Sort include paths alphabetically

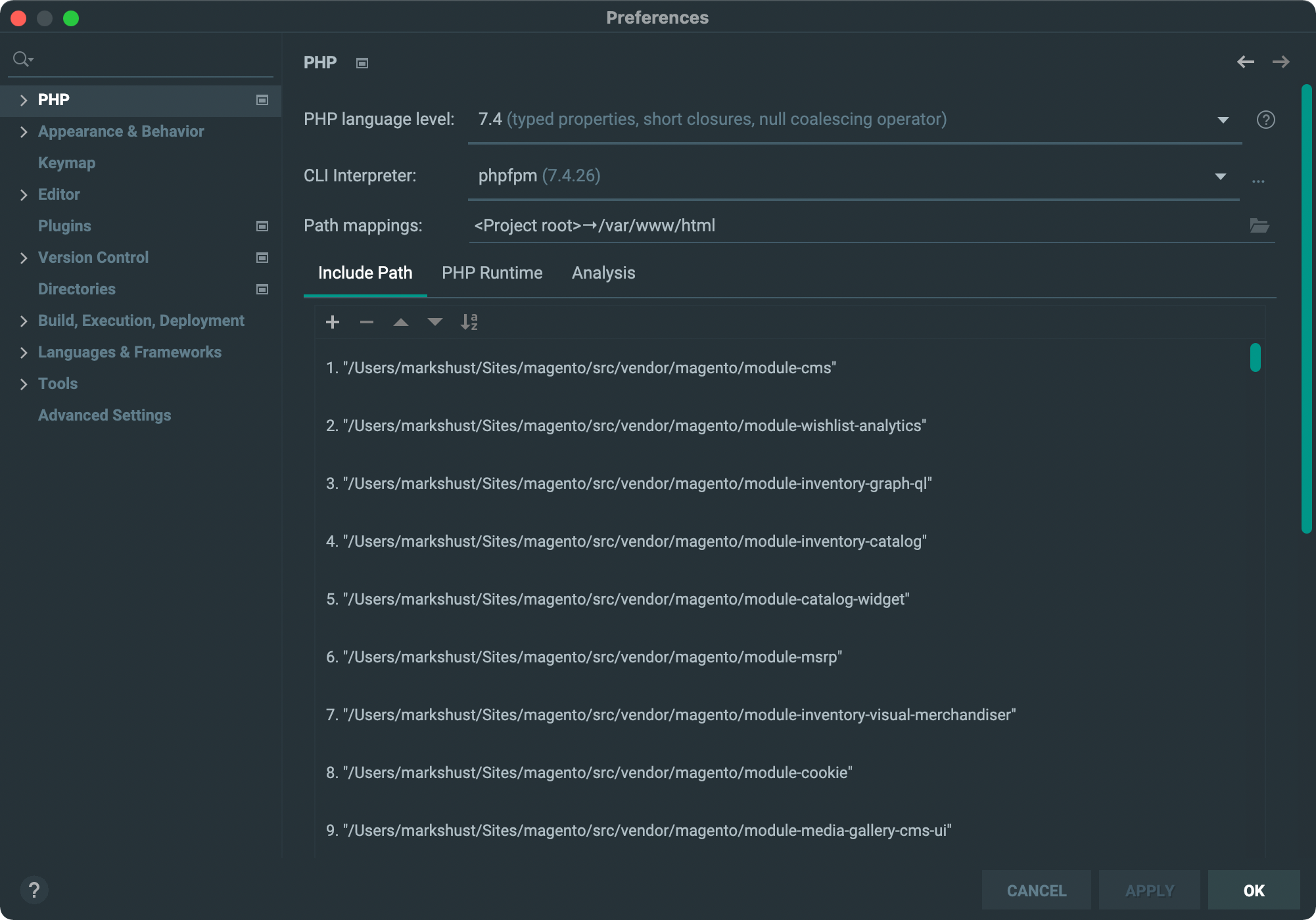click(x=469, y=322)
